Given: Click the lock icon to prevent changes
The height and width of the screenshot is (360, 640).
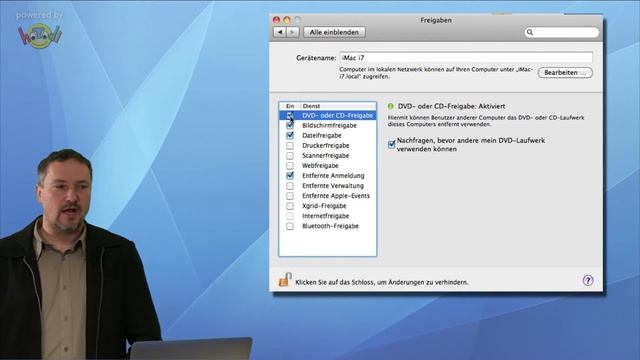Looking at the screenshot, I should (285, 280).
